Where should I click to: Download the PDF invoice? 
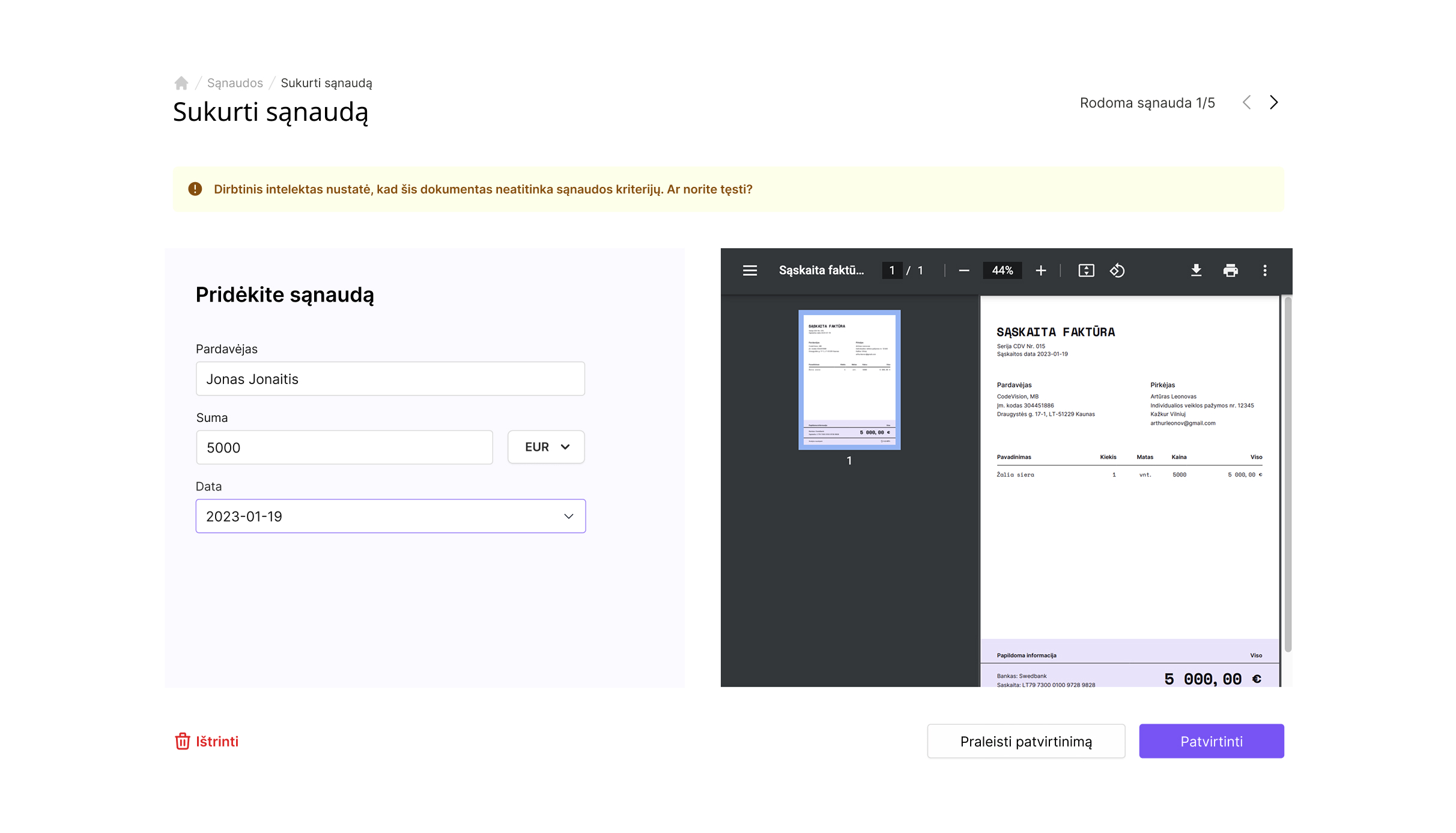tap(1196, 270)
